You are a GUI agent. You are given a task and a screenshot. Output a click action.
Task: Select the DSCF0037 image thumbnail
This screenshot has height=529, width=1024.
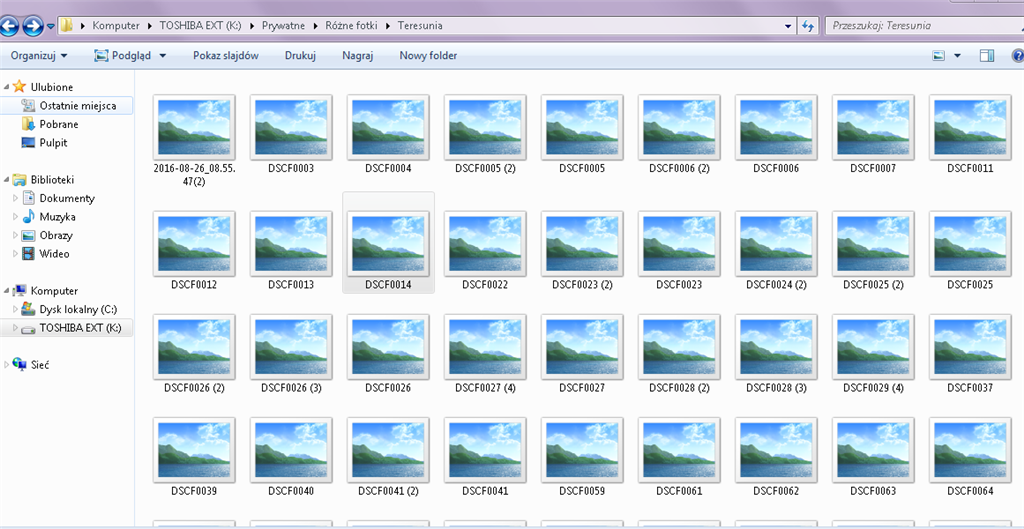click(x=970, y=347)
